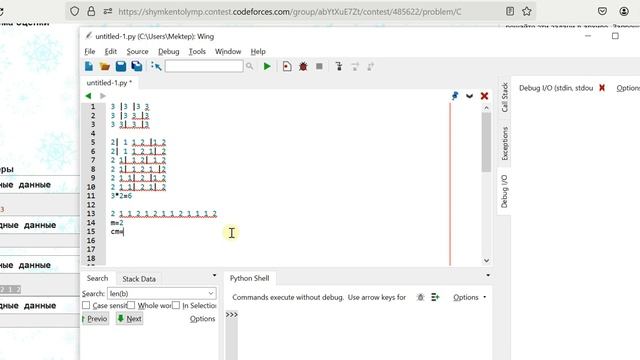Bookmark the page with the star icon
This screenshot has height=360, width=640.
point(527,11)
